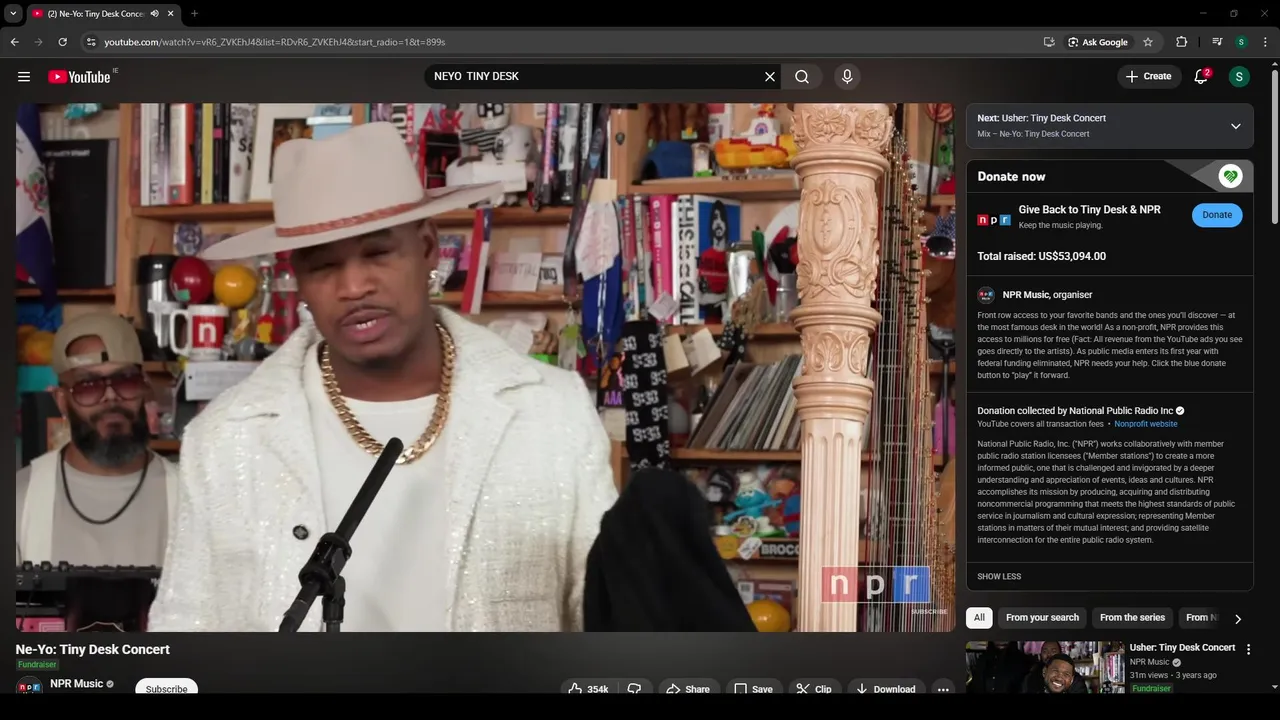Open Chrome three-dot menu
The width and height of the screenshot is (1280, 720).
(x=1266, y=42)
